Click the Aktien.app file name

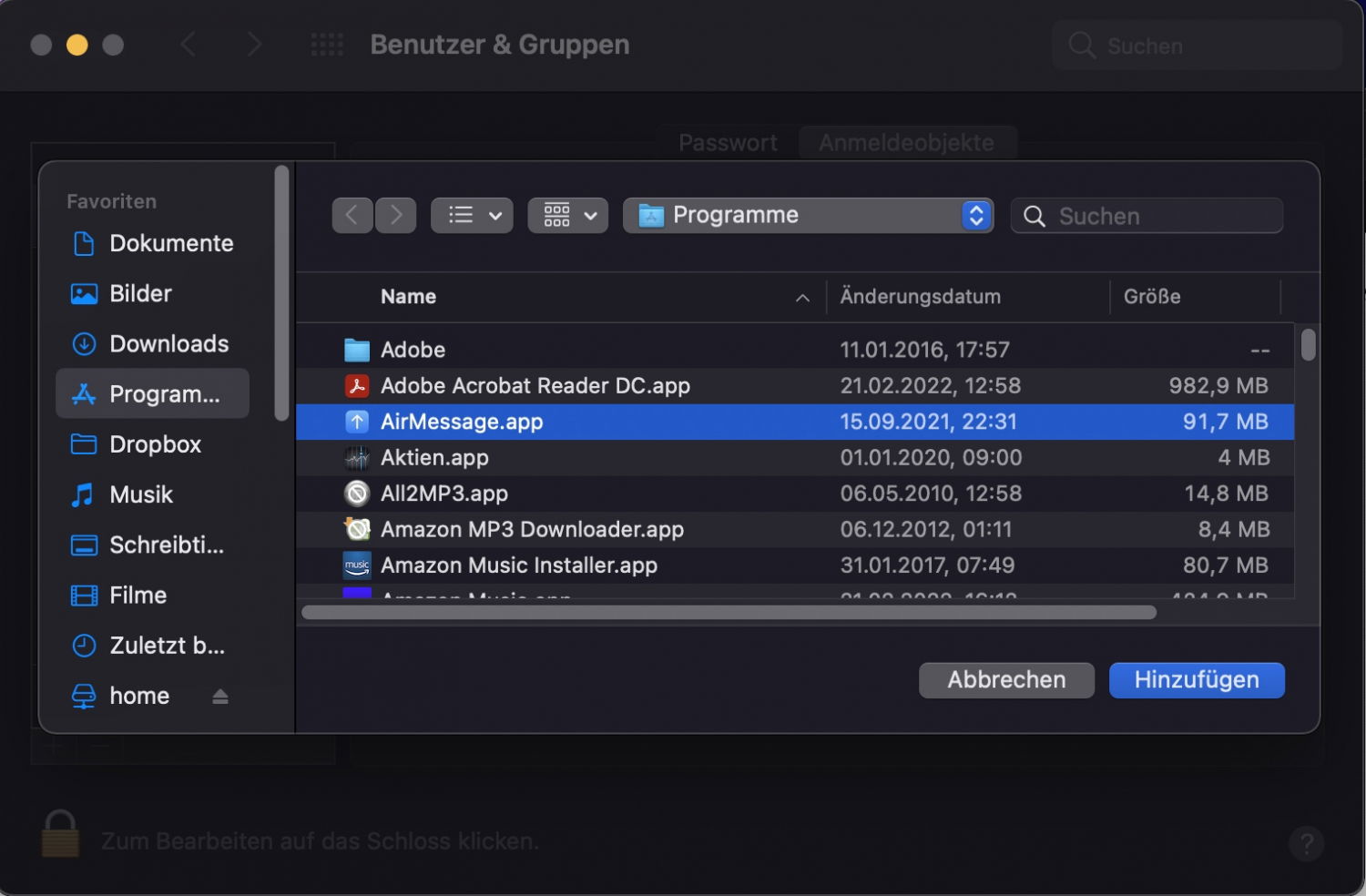pos(434,457)
